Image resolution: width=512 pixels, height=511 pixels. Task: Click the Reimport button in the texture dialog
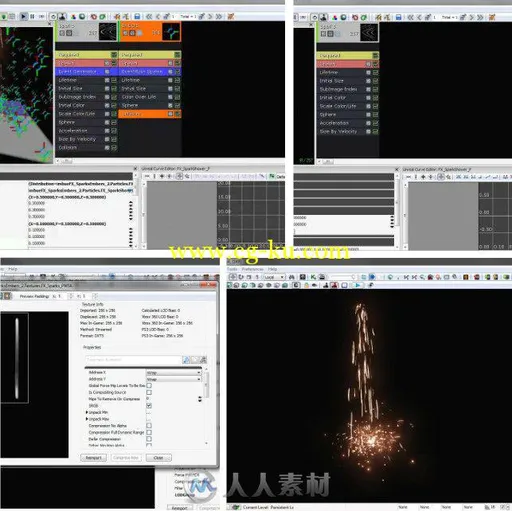pyautogui.click(x=94, y=458)
